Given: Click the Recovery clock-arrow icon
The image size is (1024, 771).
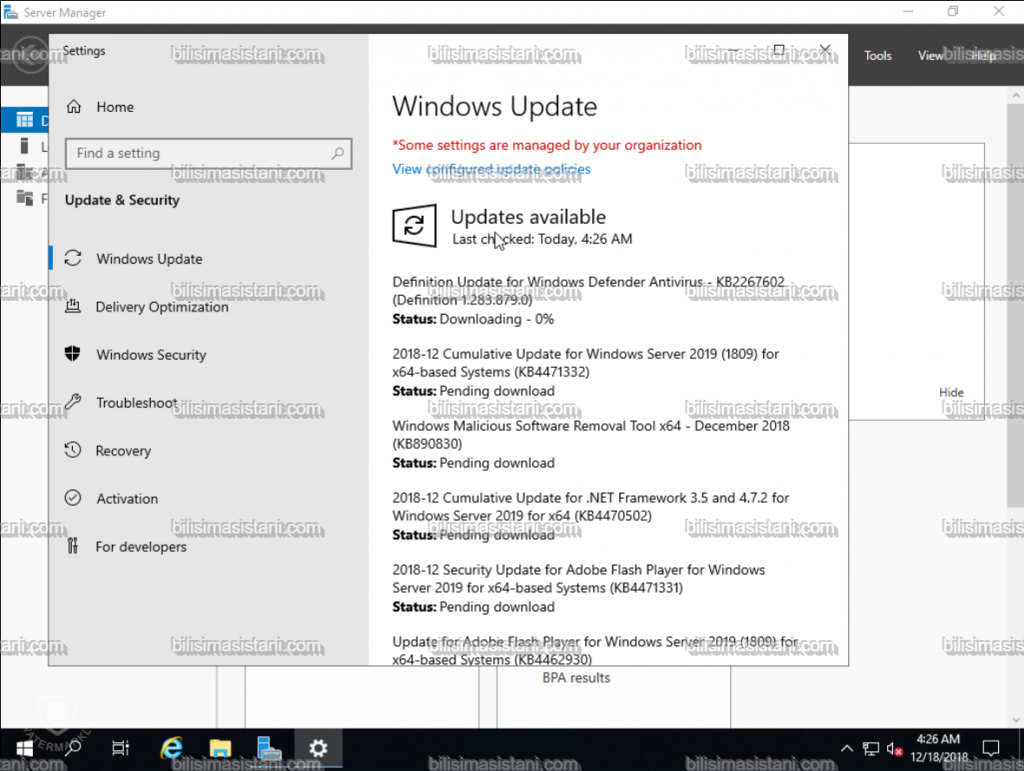Looking at the screenshot, I should point(72,450).
